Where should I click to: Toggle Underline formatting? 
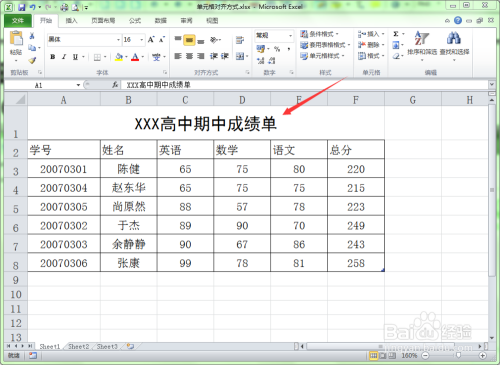[x=75, y=57]
